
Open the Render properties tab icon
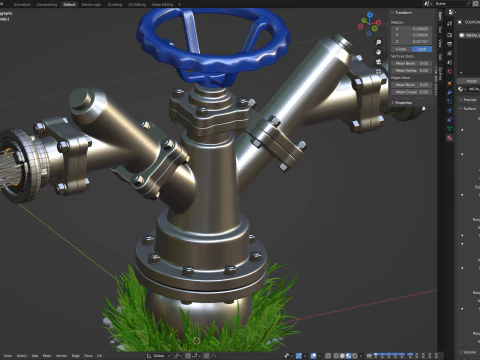point(450,35)
